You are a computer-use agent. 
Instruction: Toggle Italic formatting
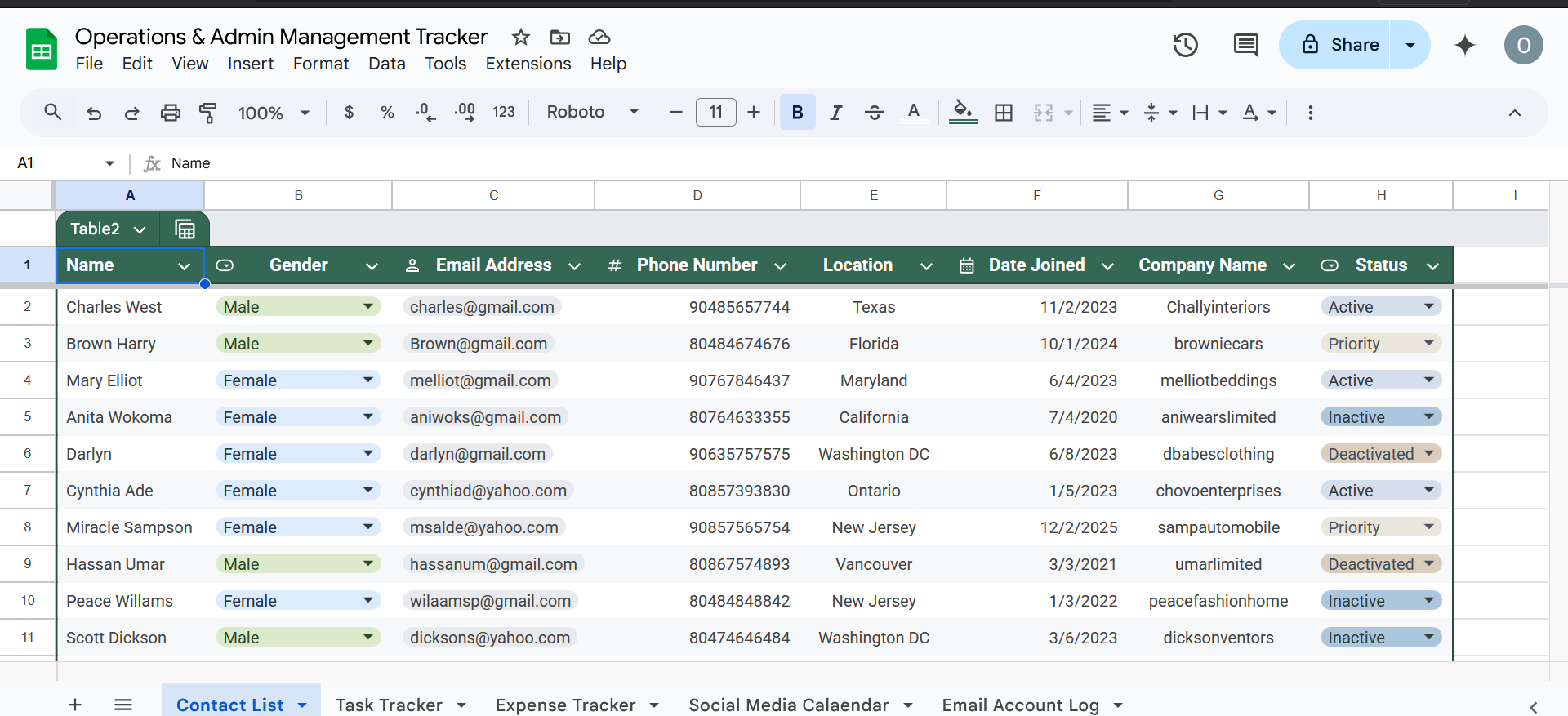835,113
